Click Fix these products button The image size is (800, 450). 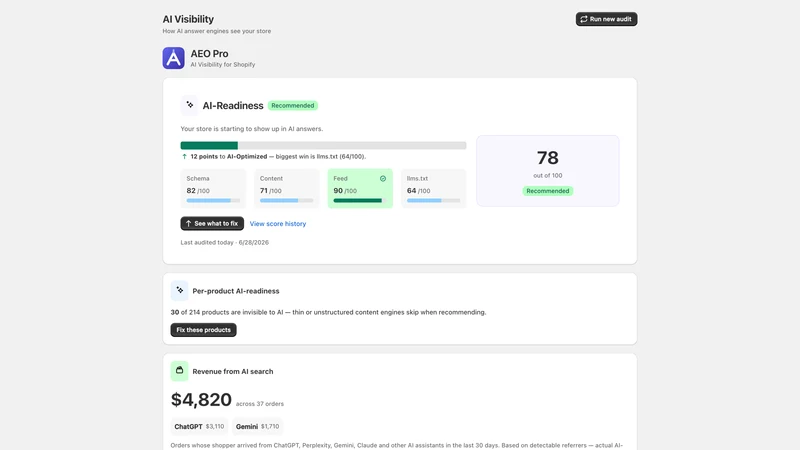tap(203, 330)
